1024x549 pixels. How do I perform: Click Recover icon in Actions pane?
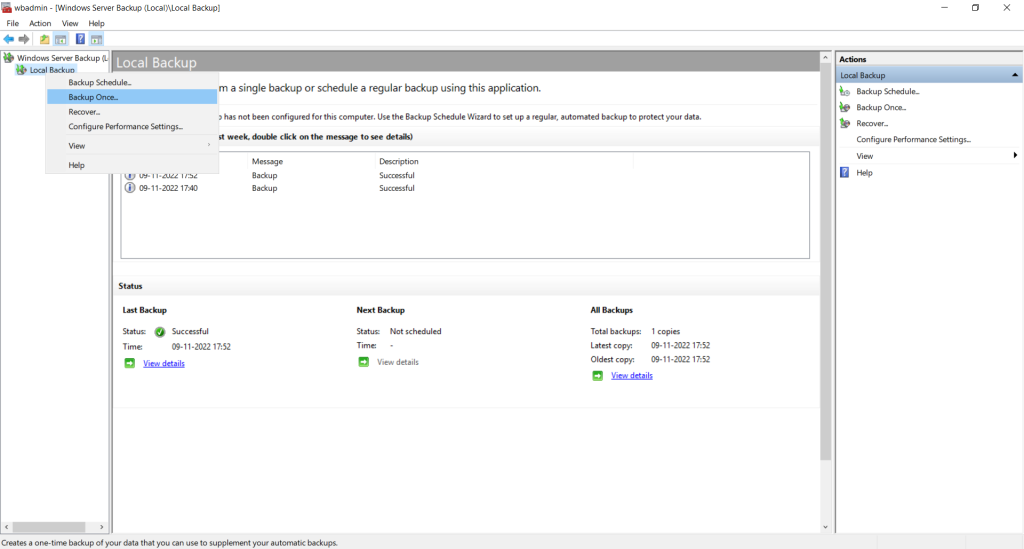[844, 123]
